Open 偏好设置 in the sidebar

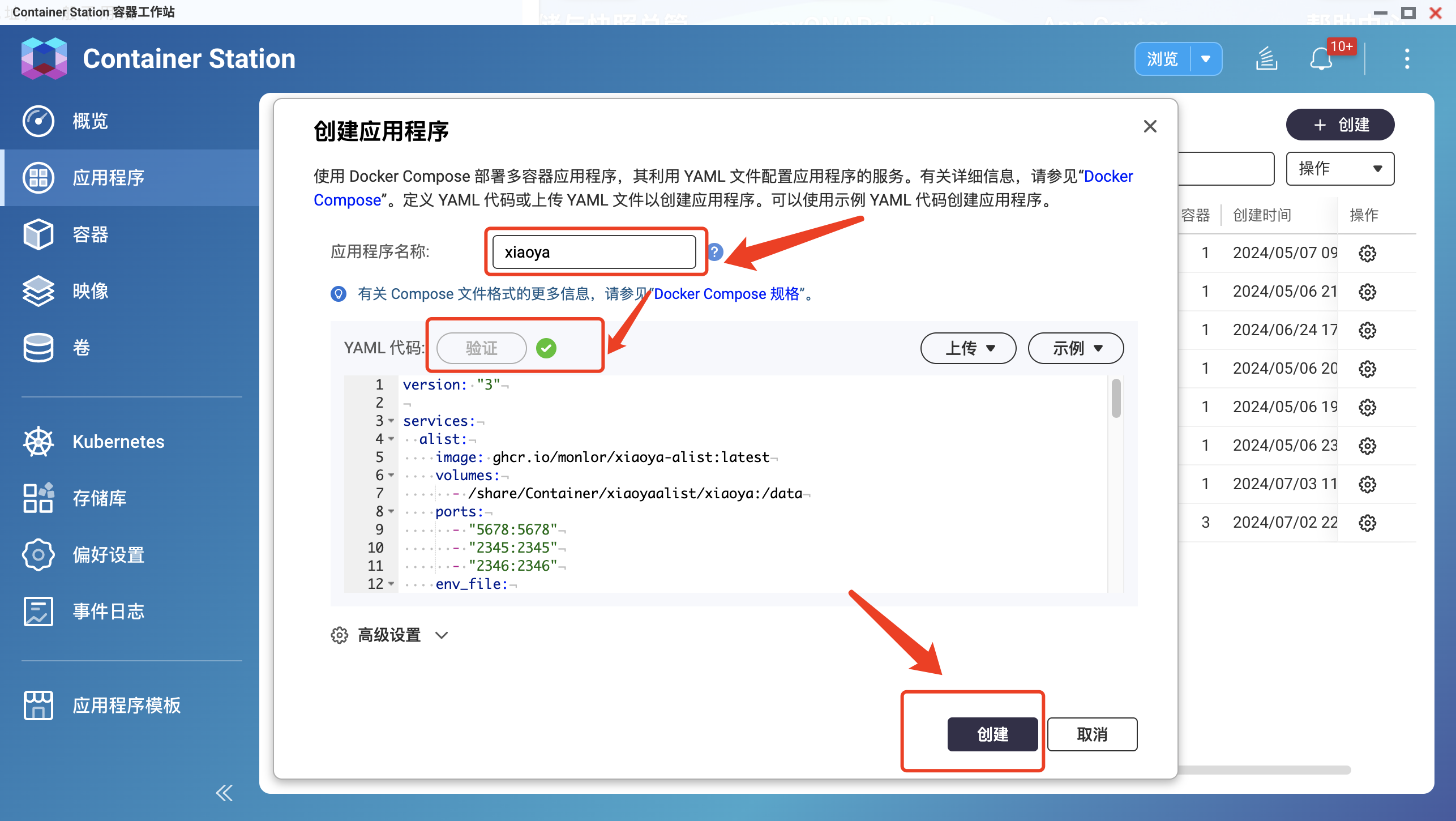130,555
